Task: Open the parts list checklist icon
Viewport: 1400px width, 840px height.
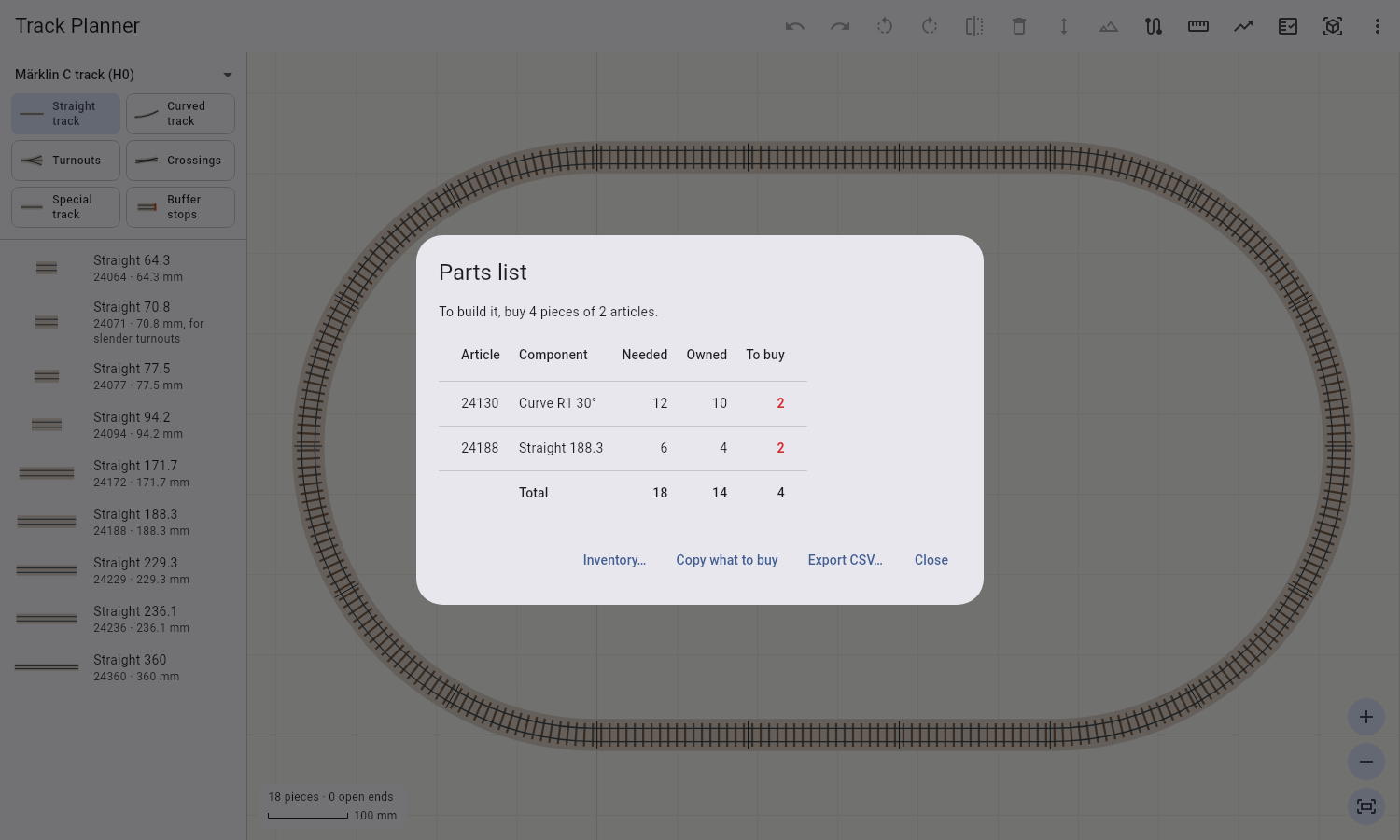Action: (1288, 26)
